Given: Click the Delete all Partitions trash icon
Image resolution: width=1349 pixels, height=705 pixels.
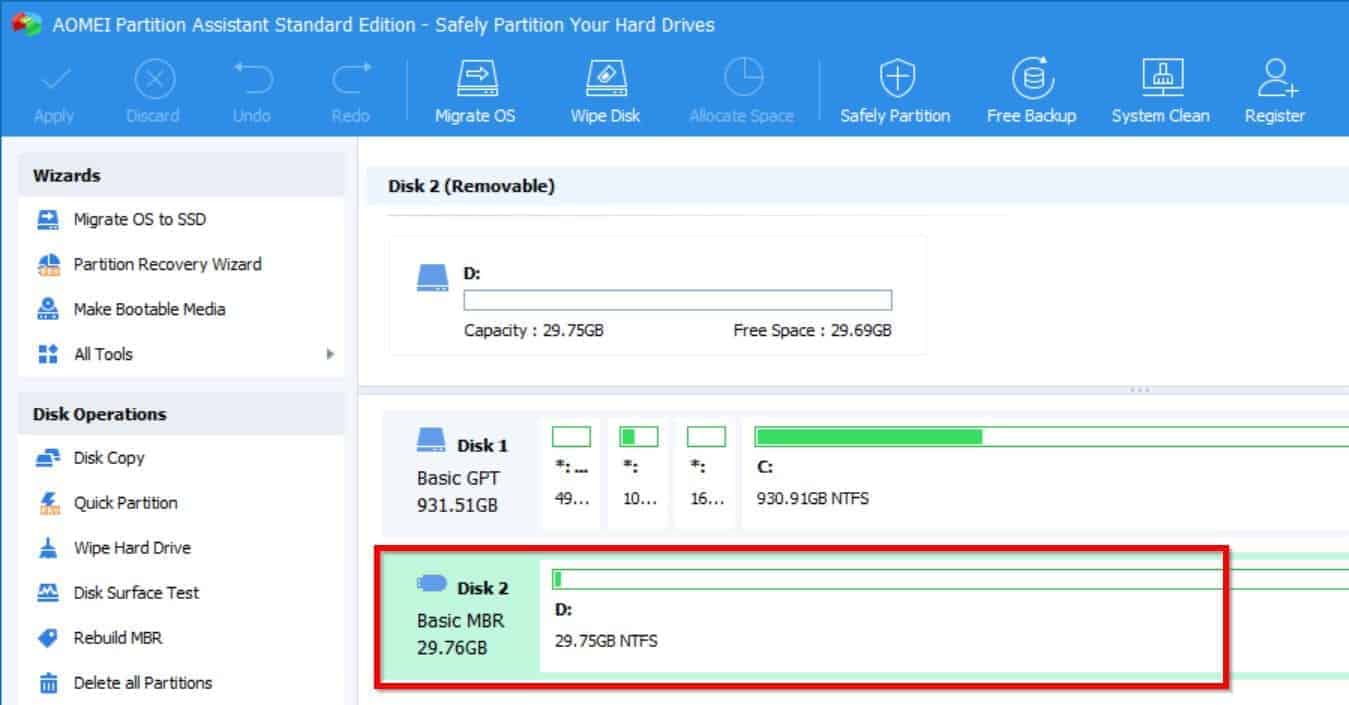Looking at the screenshot, I should point(48,683).
